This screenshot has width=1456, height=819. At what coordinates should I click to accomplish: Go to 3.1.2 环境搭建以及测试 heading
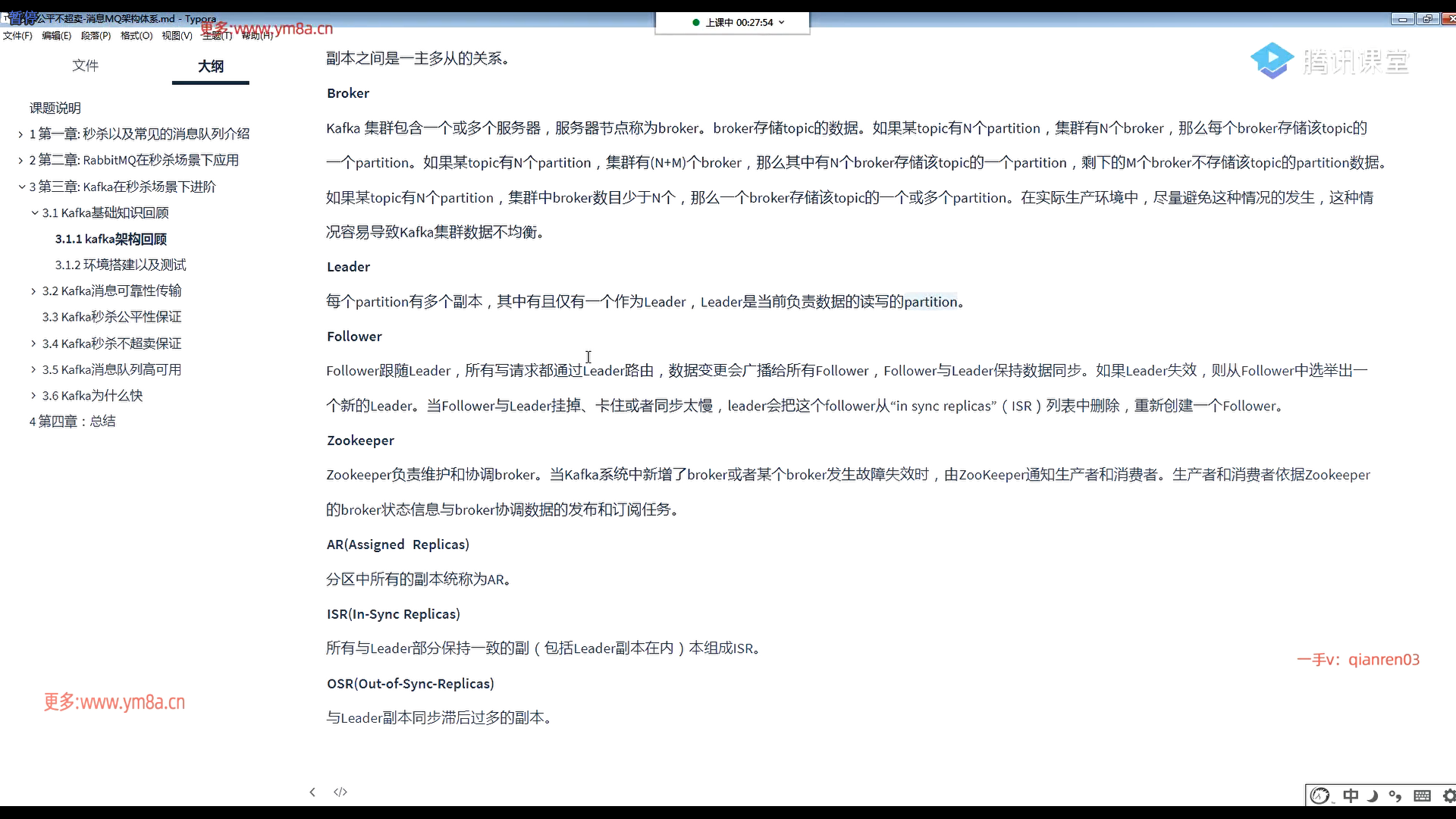tap(121, 265)
